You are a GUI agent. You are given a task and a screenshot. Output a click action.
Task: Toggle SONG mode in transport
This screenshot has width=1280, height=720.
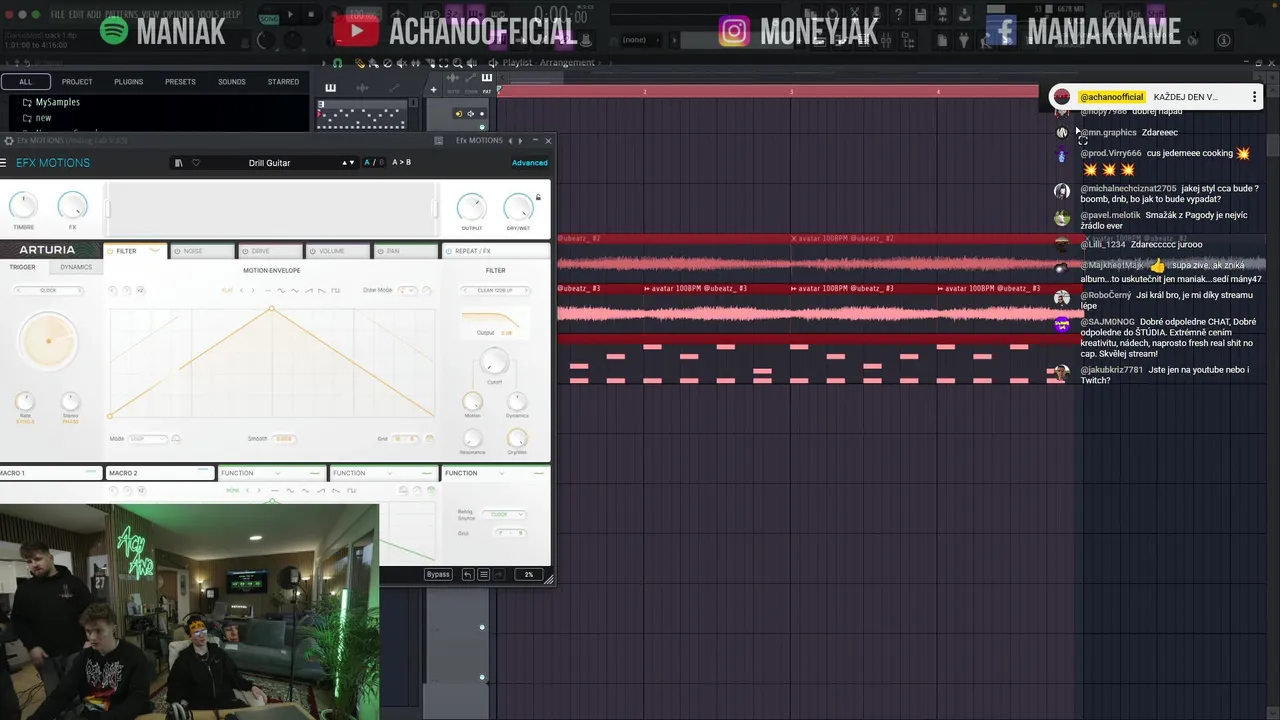pos(269,19)
